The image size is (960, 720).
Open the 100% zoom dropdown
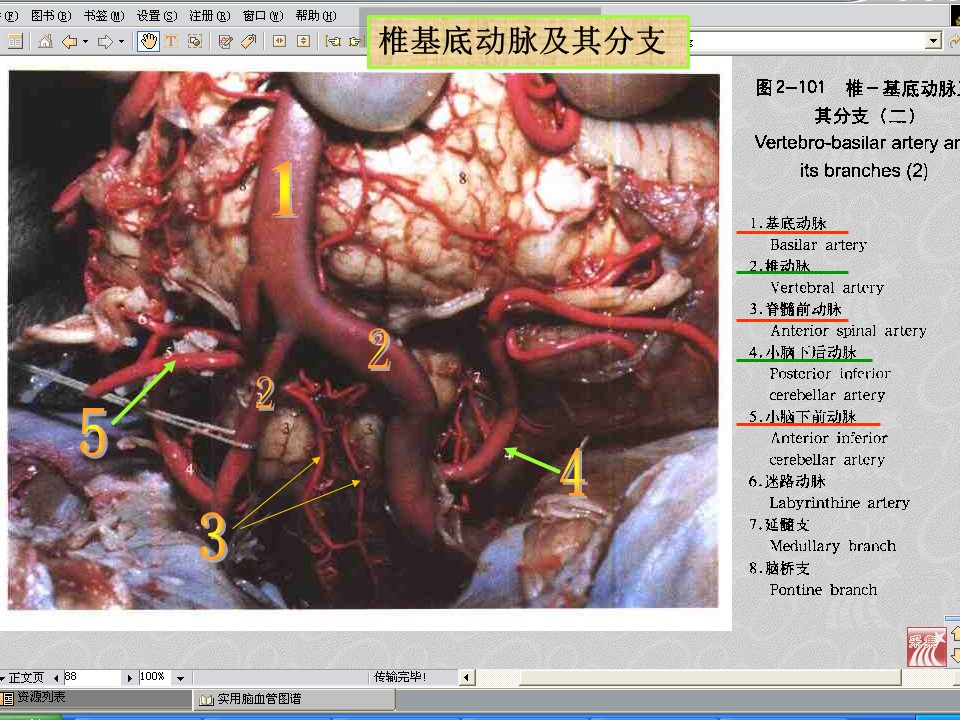[180, 678]
